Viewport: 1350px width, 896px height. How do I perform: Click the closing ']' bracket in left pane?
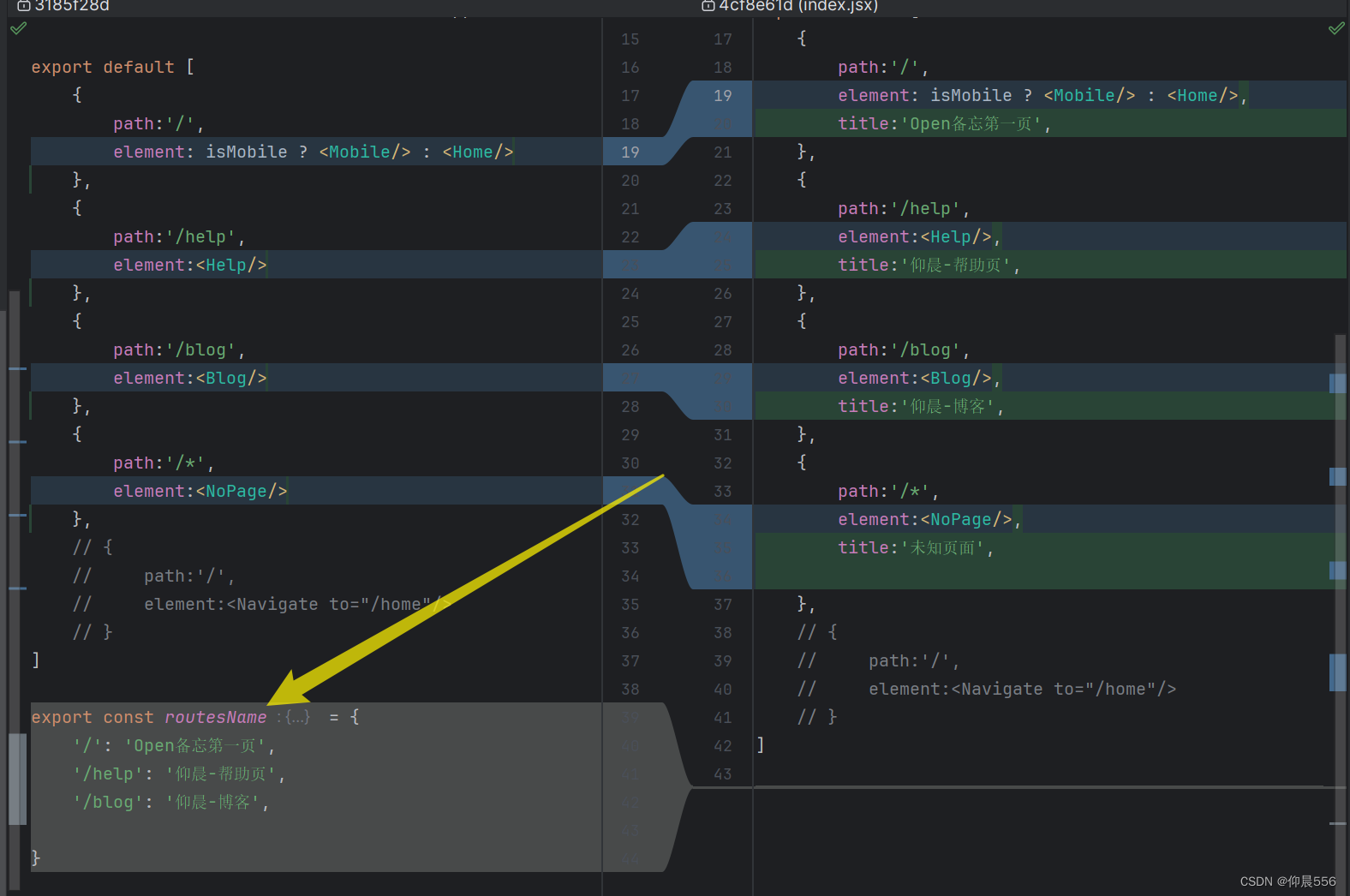click(36, 660)
